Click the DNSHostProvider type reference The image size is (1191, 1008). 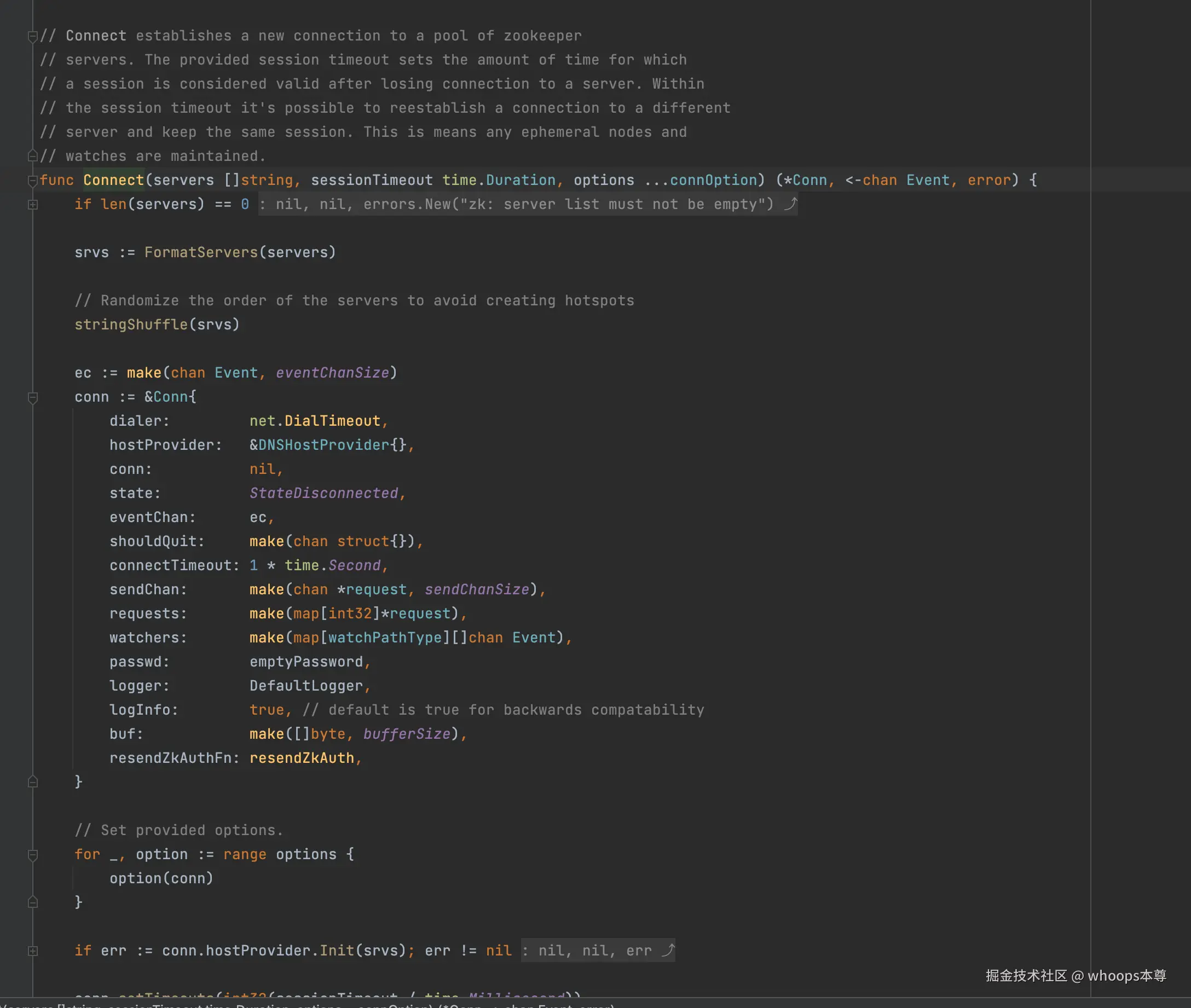[323, 445]
